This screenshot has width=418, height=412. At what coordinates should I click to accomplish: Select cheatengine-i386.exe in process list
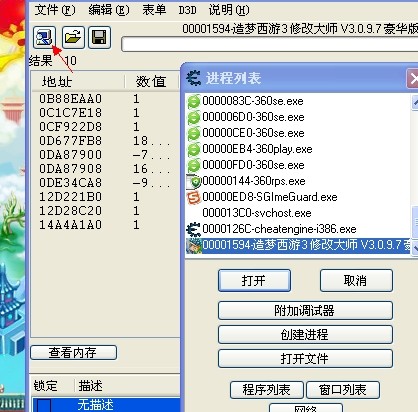pyautogui.click(x=272, y=229)
